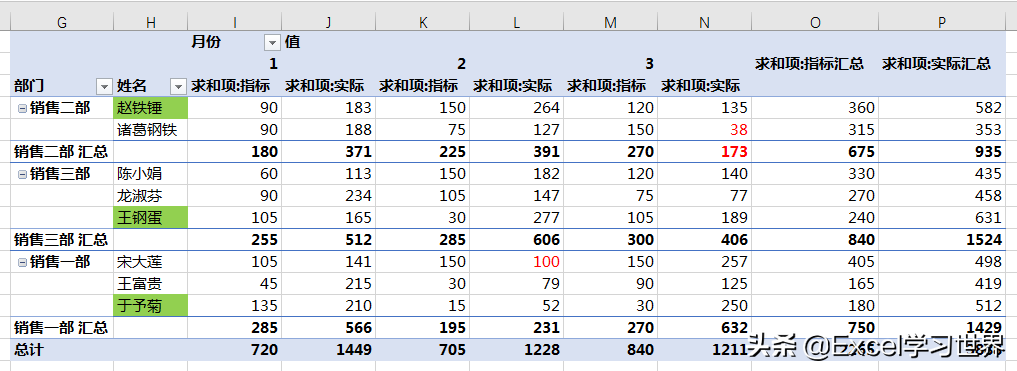This screenshot has height=371, width=1017.
Task: Select column P header
Action: (x=942, y=23)
